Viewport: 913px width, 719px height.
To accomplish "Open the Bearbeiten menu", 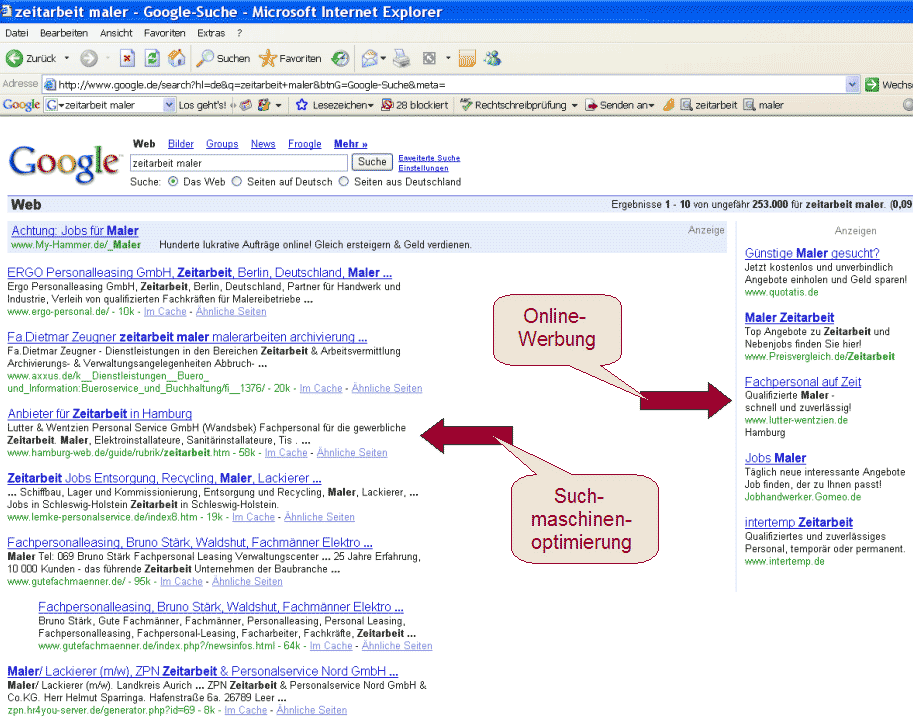I will pos(64,33).
